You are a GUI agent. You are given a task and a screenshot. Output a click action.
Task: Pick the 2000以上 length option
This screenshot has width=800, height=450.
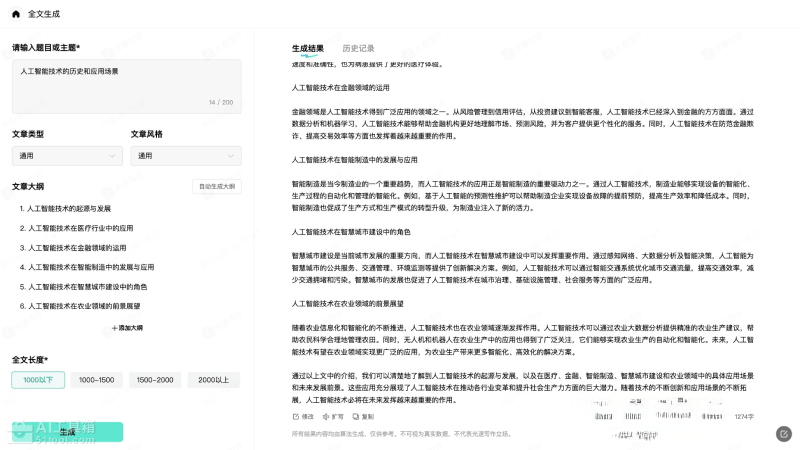213,380
